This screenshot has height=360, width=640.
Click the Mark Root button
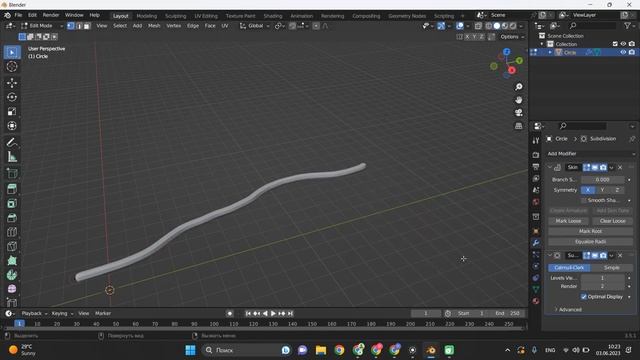[x=590, y=231]
